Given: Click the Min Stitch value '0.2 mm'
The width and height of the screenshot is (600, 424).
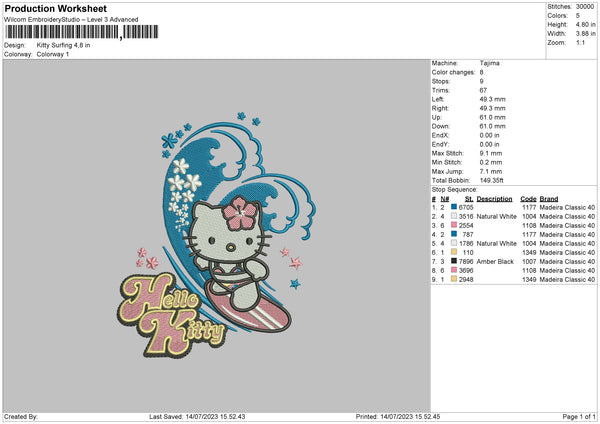Looking at the screenshot, I should point(491,162).
